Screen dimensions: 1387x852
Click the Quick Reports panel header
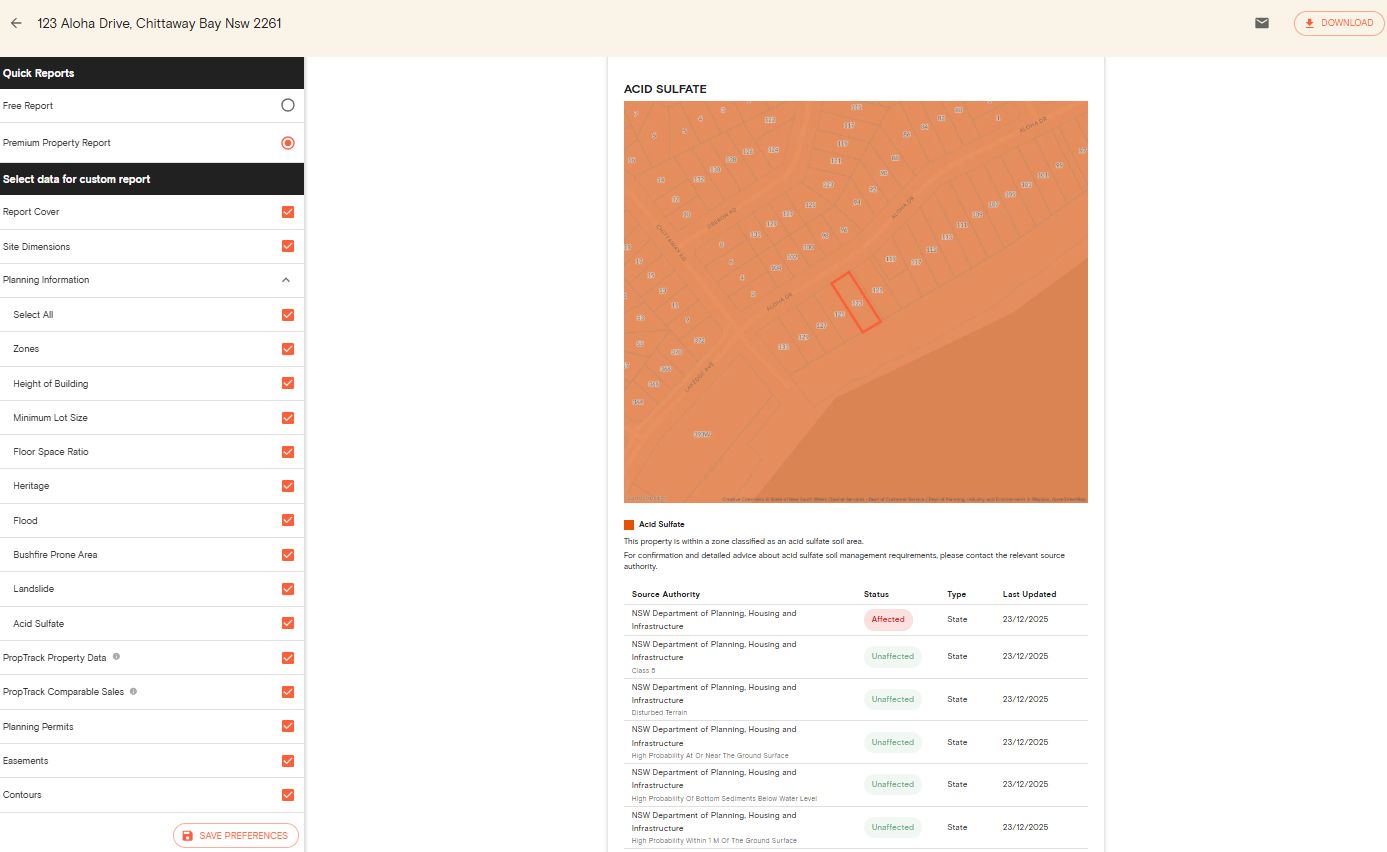(152, 73)
